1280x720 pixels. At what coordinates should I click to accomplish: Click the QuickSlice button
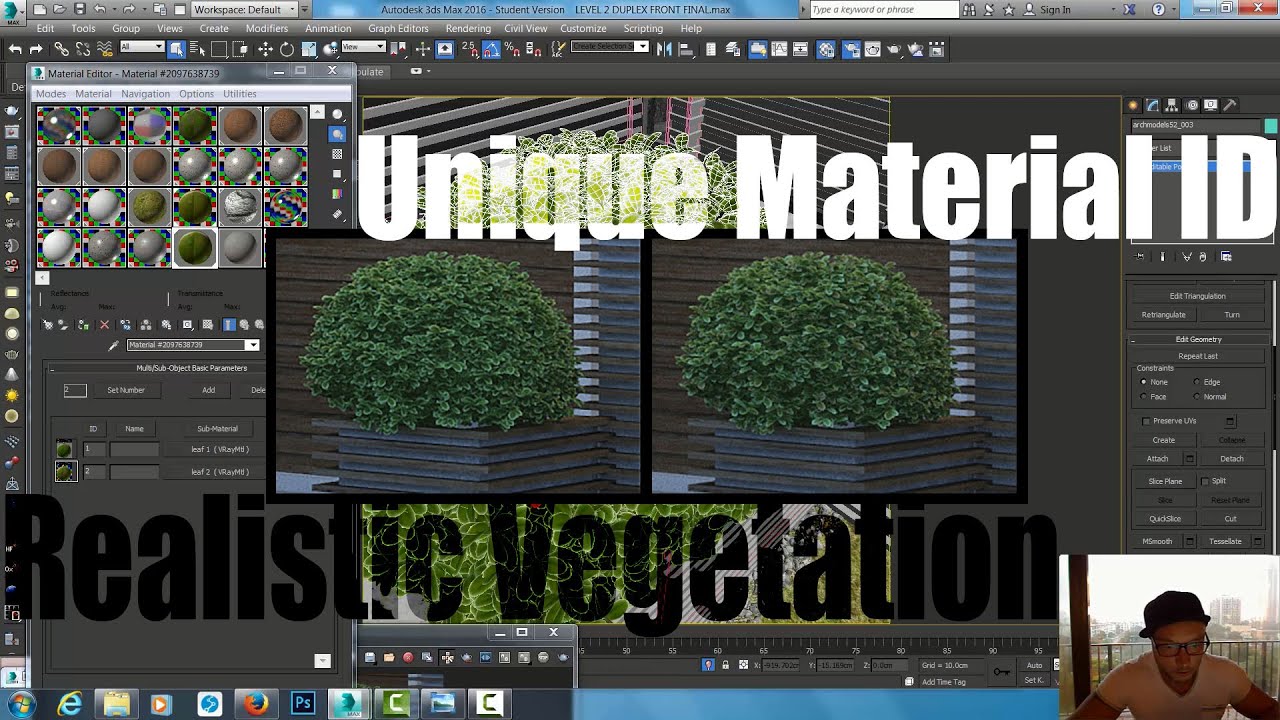coord(1165,519)
